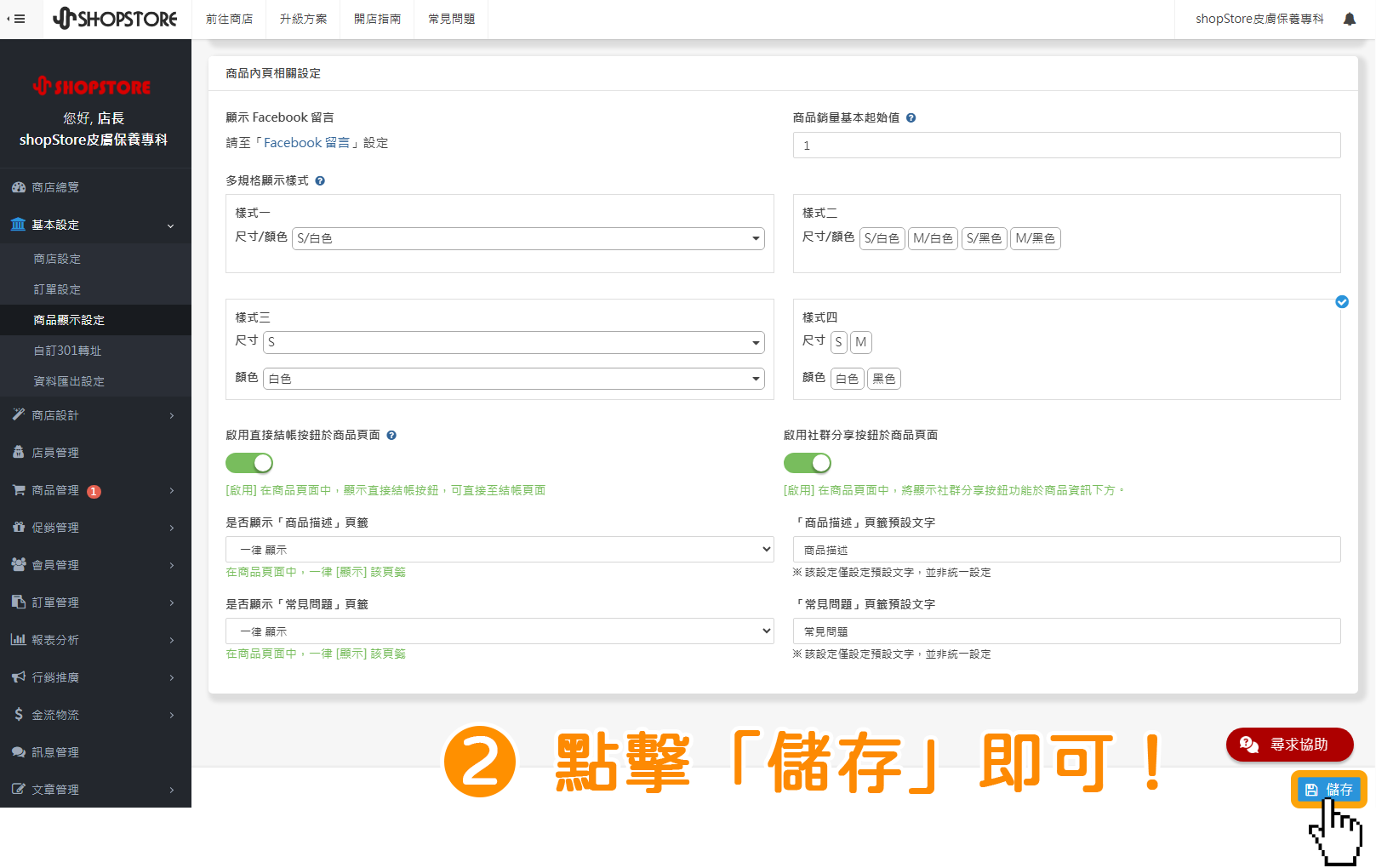
Task: Click the 商店總覽 dashboard icon
Action: coord(19,186)
